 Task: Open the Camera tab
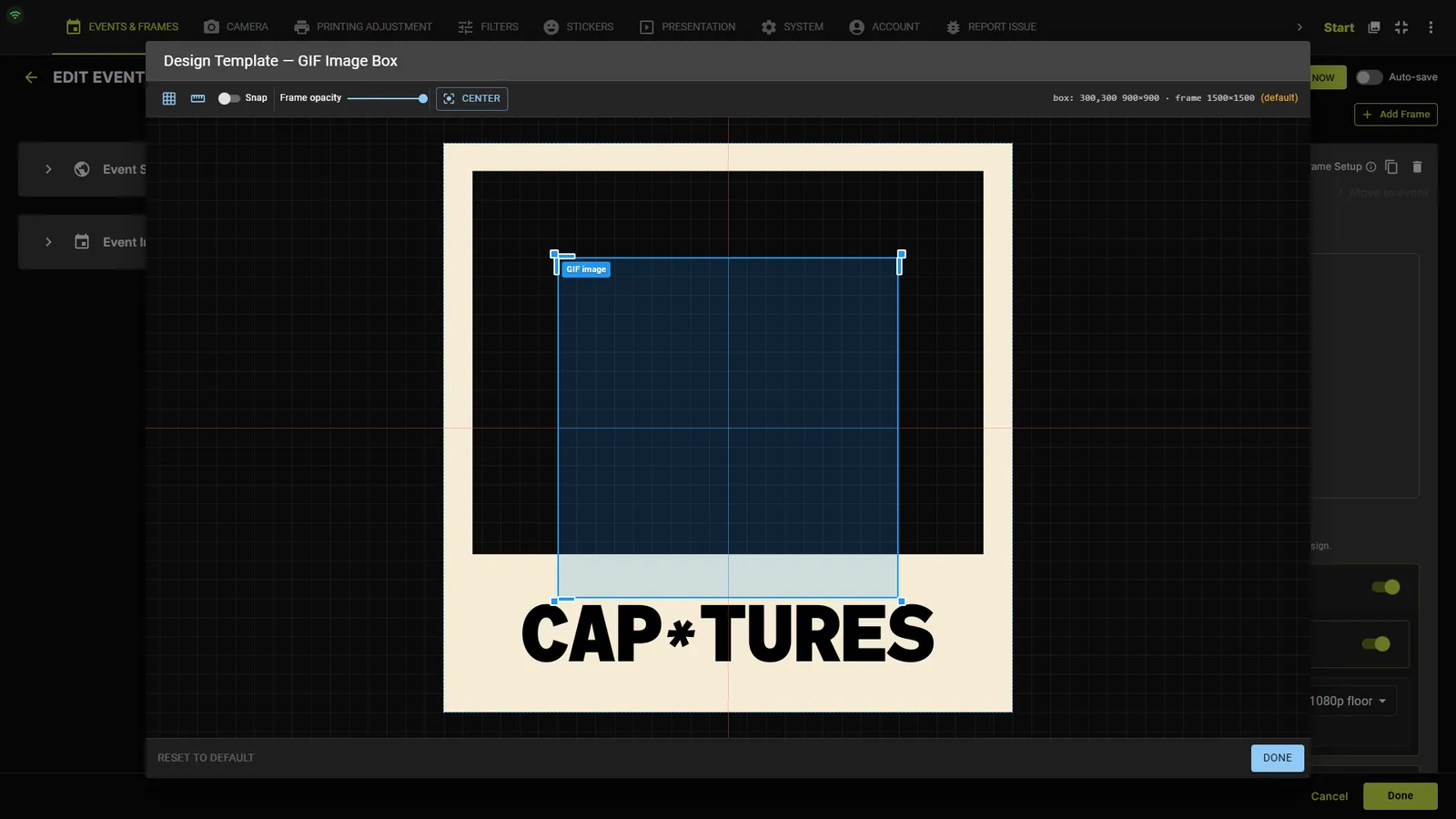[236, 27]
